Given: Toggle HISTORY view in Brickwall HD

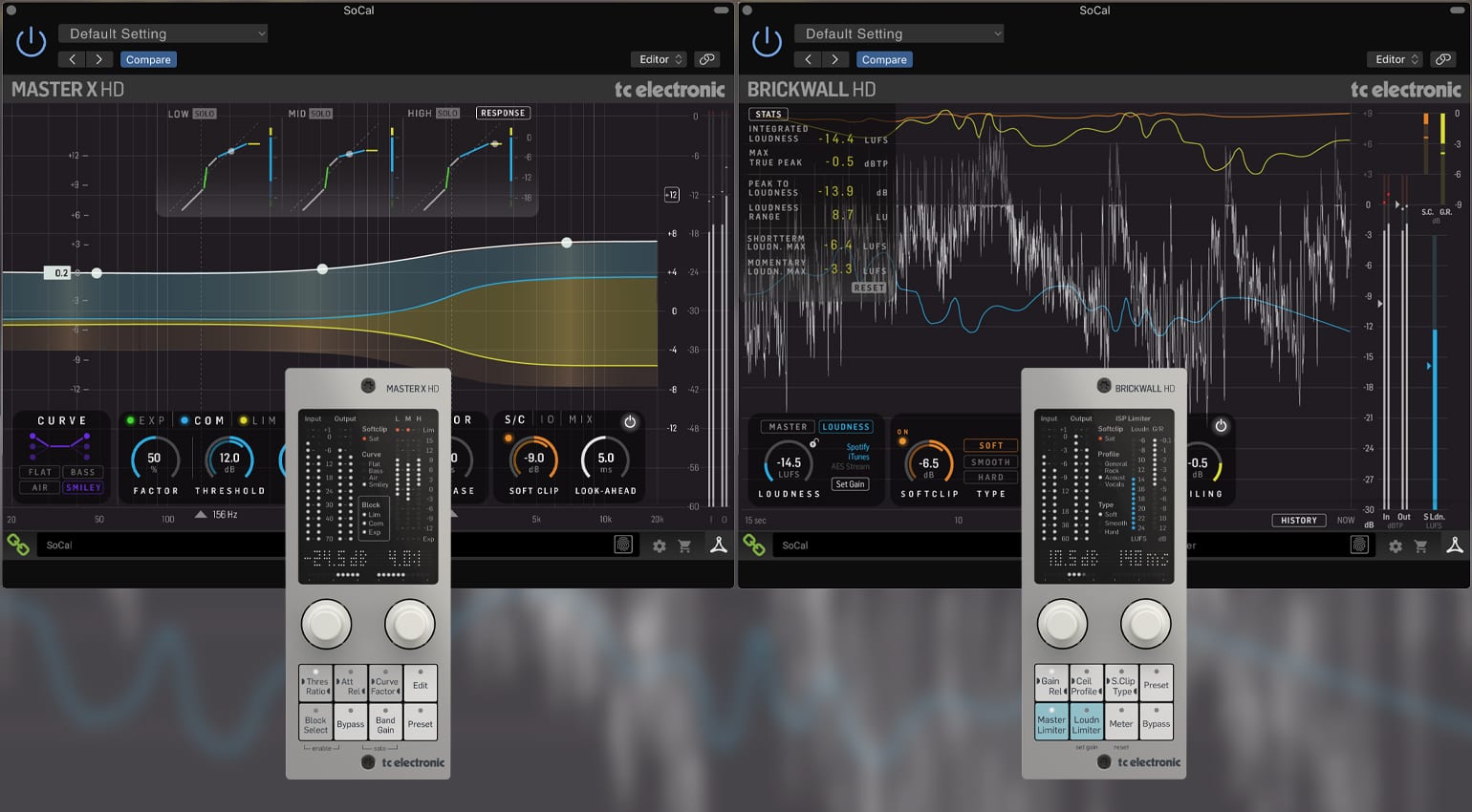Looking at the screenshot, I should point(1299,521).
